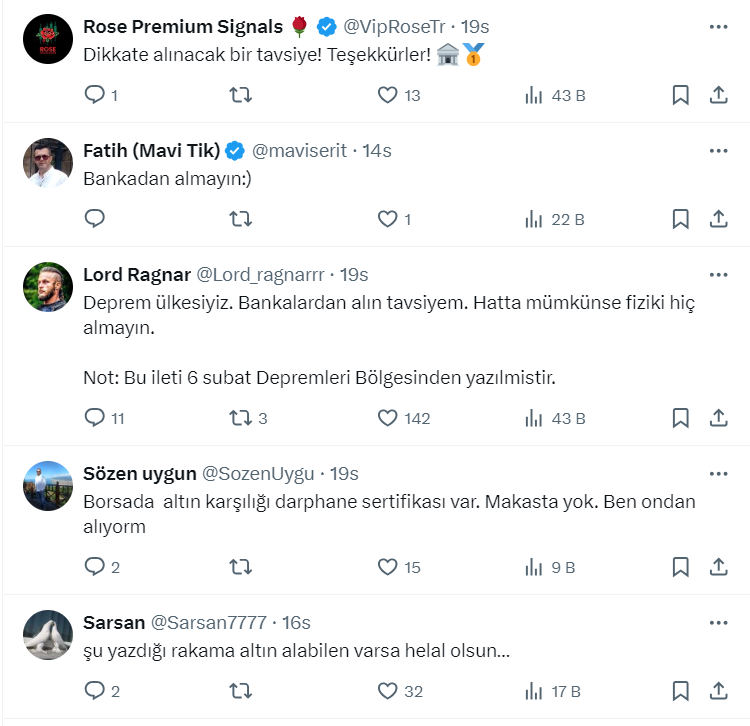This screenshot has height=726, width=750.
Task: Reply to Sözen uygun's tweet
Action: (x=95, y=567)
